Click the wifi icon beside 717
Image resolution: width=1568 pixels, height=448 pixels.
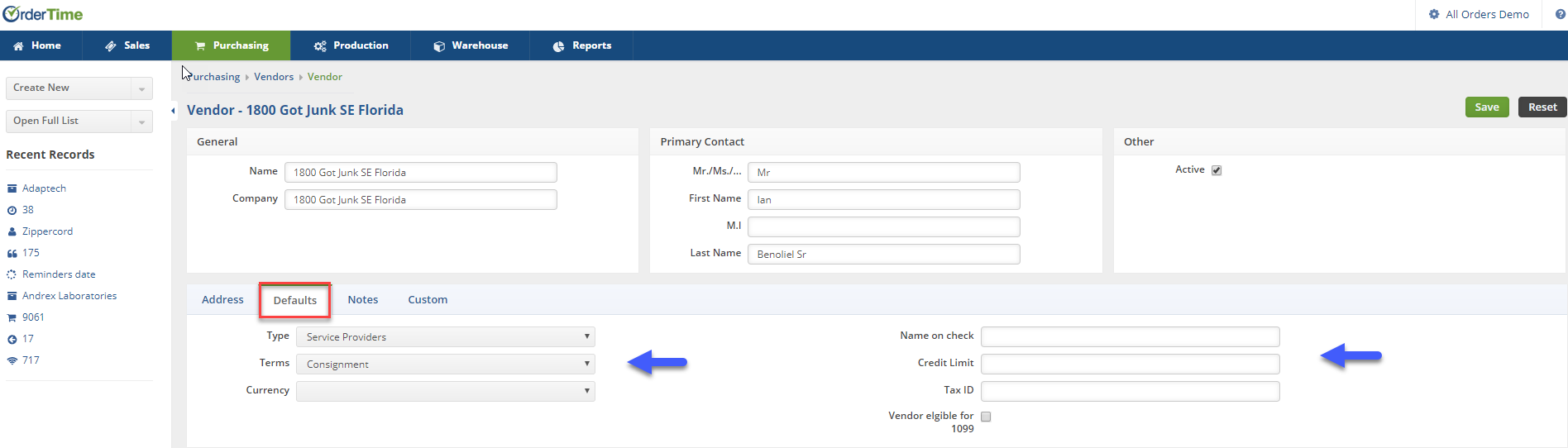point(12,360)
